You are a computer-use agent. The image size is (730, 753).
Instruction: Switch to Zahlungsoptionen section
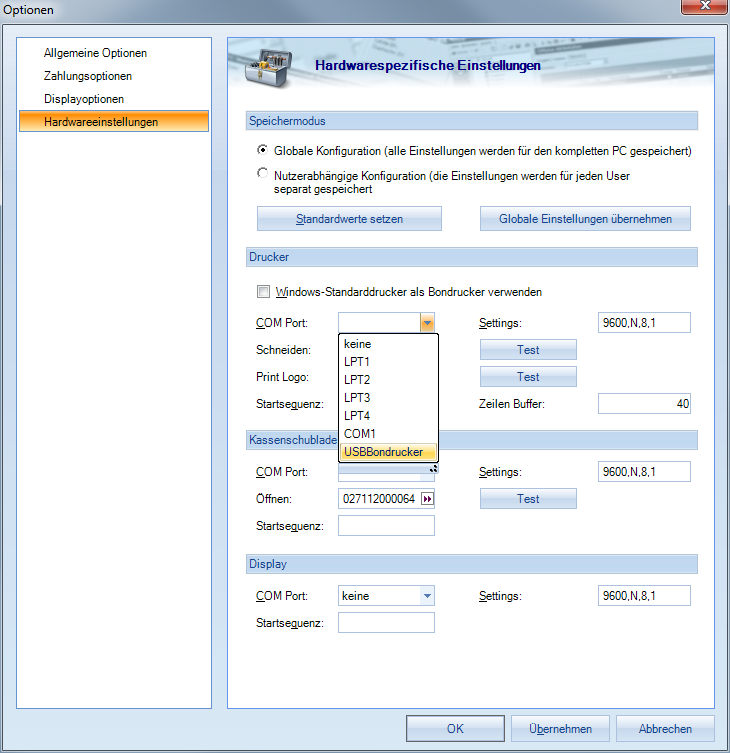tap(88, 76)
